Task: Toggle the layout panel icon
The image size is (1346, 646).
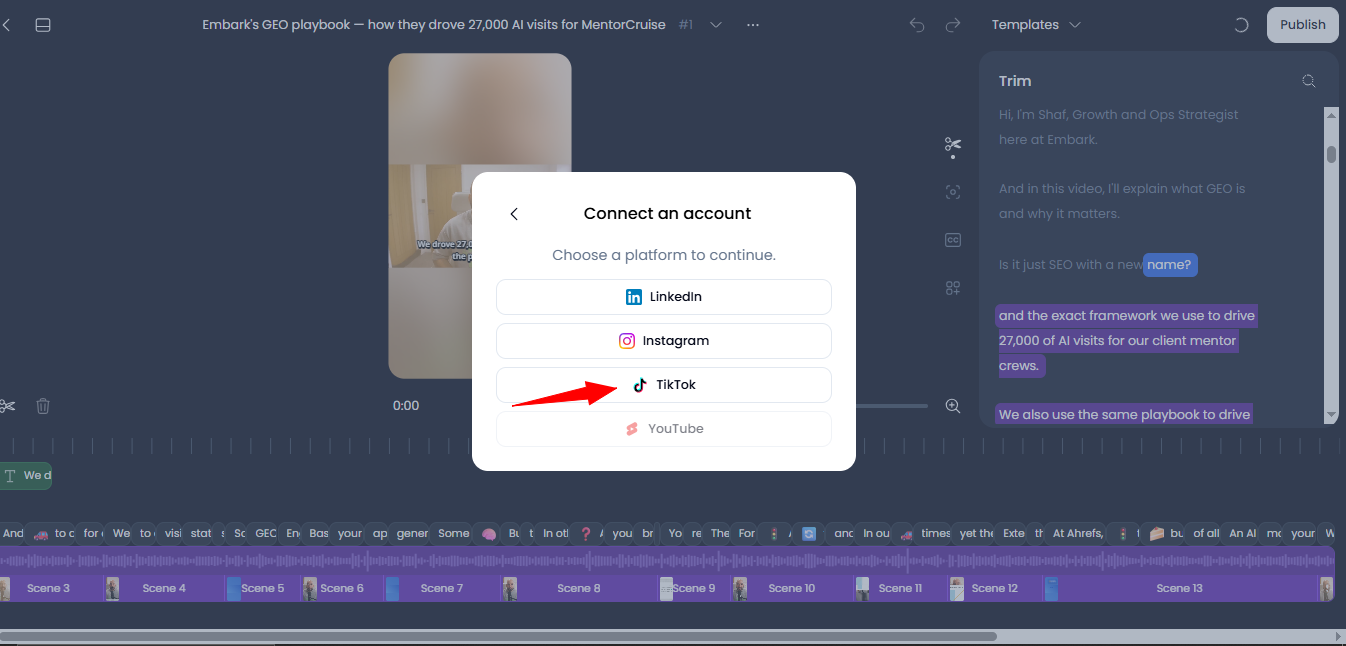Action: 43,25
